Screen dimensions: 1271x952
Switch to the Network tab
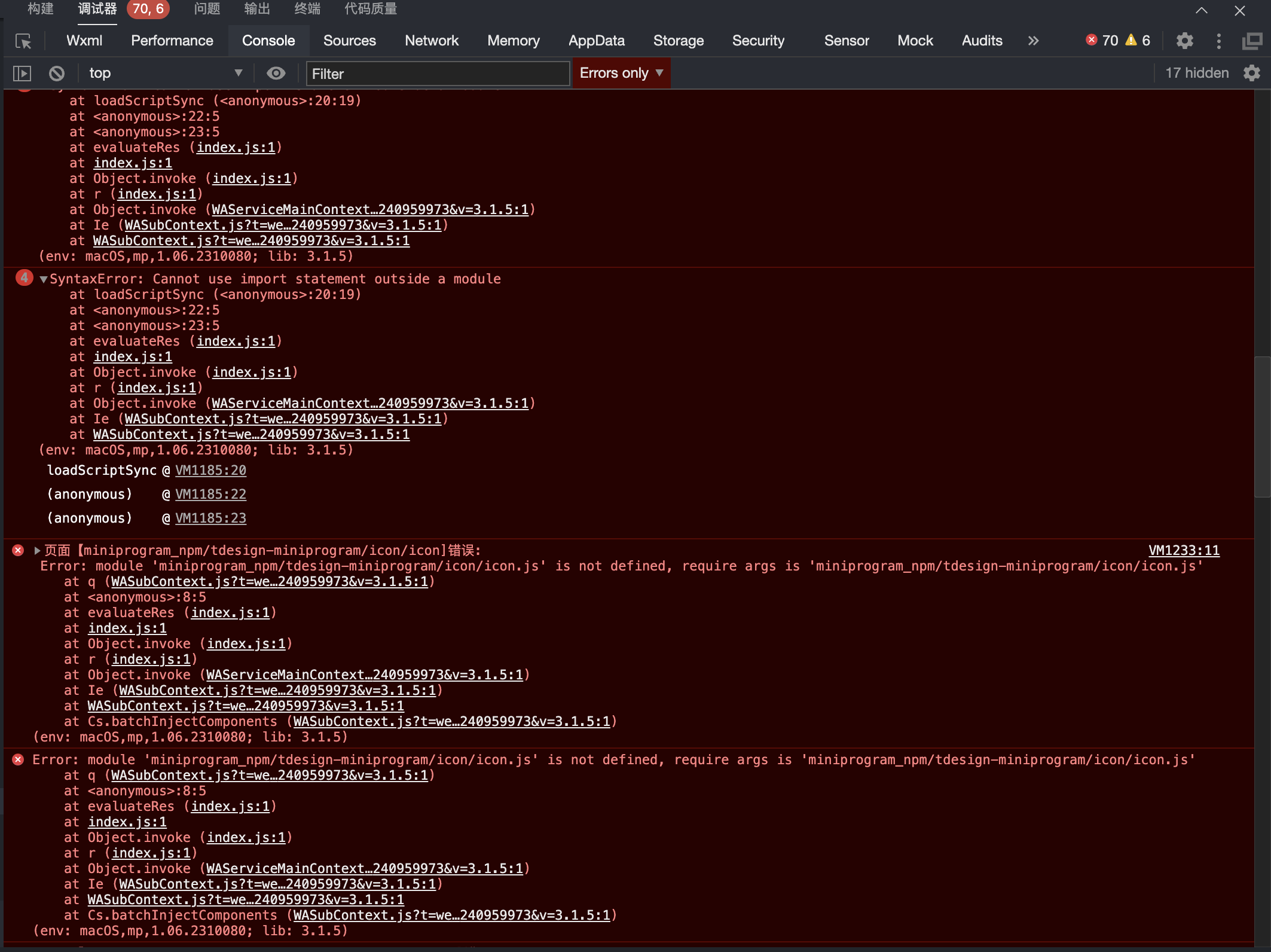coord(431,41)
